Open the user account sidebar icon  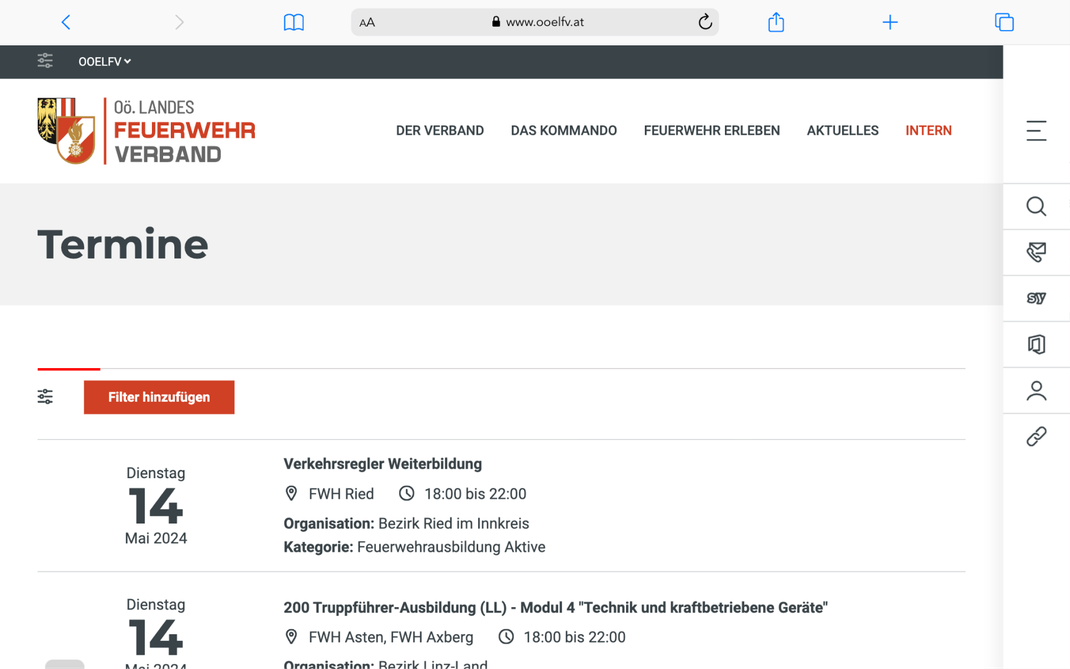click(x=1036, y=390)
